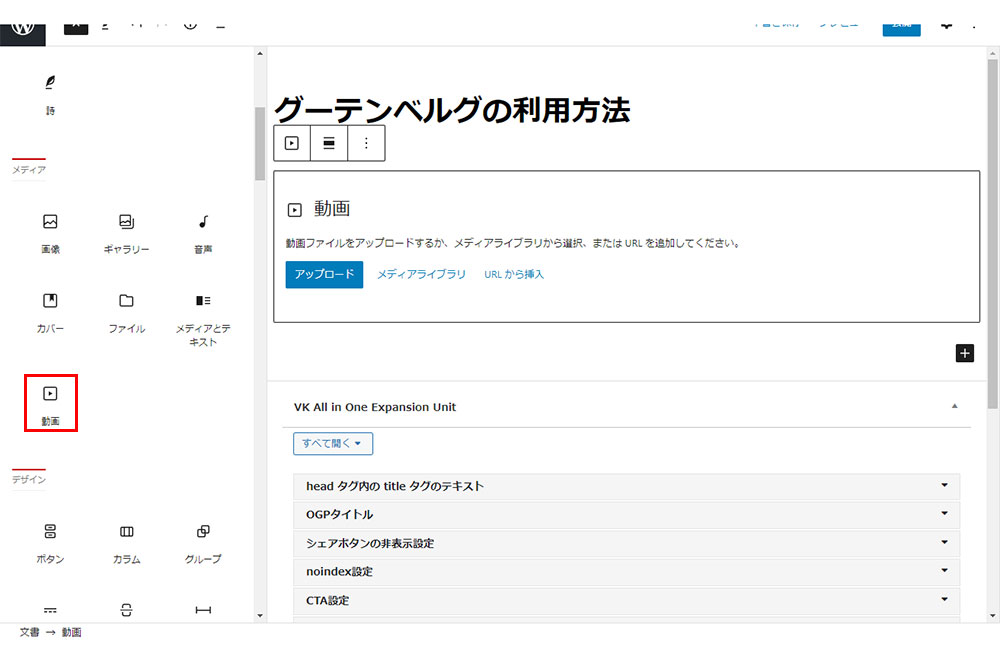Insert the Media & Text (メディアとテキスト) block
The image size is (1000, 666).
(203, 318)
